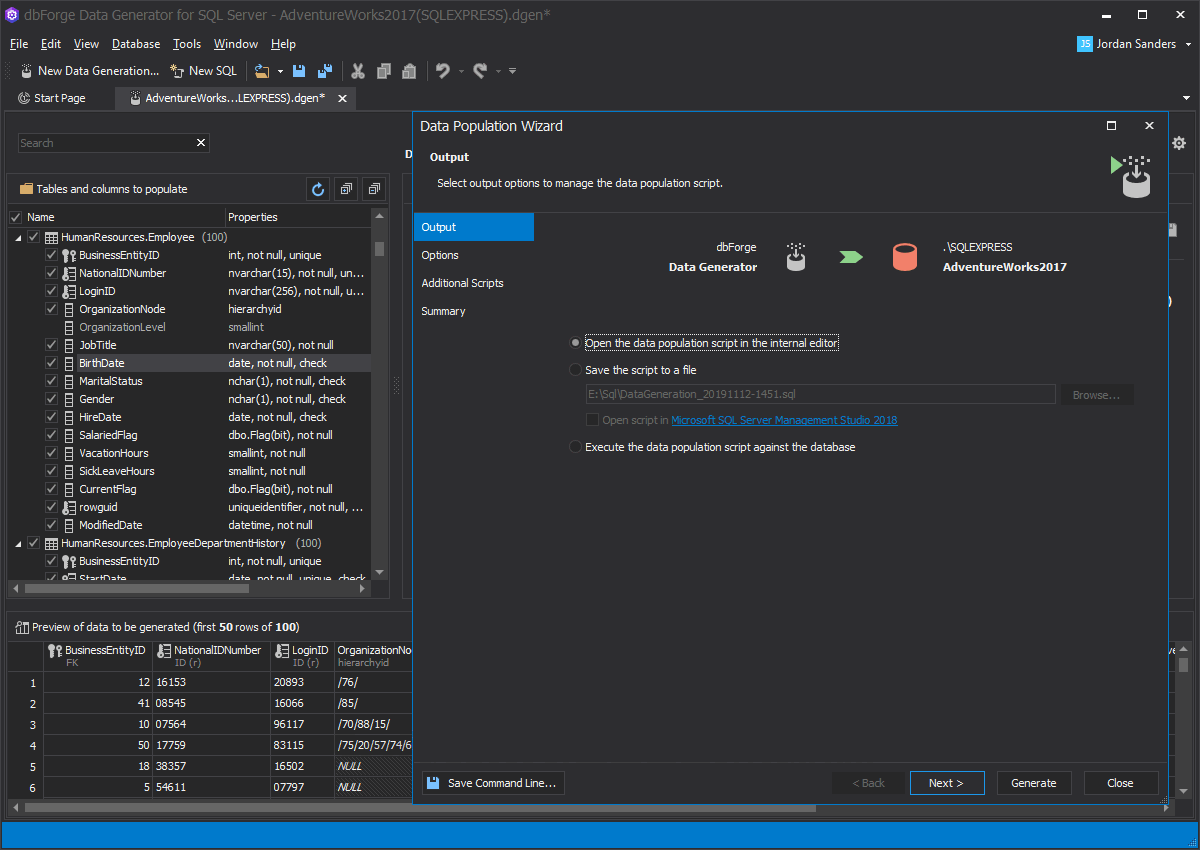Open the Microsoft SQL Server Management Studio link
This screenshot has width=1200, height=850.
pos(784,420)
